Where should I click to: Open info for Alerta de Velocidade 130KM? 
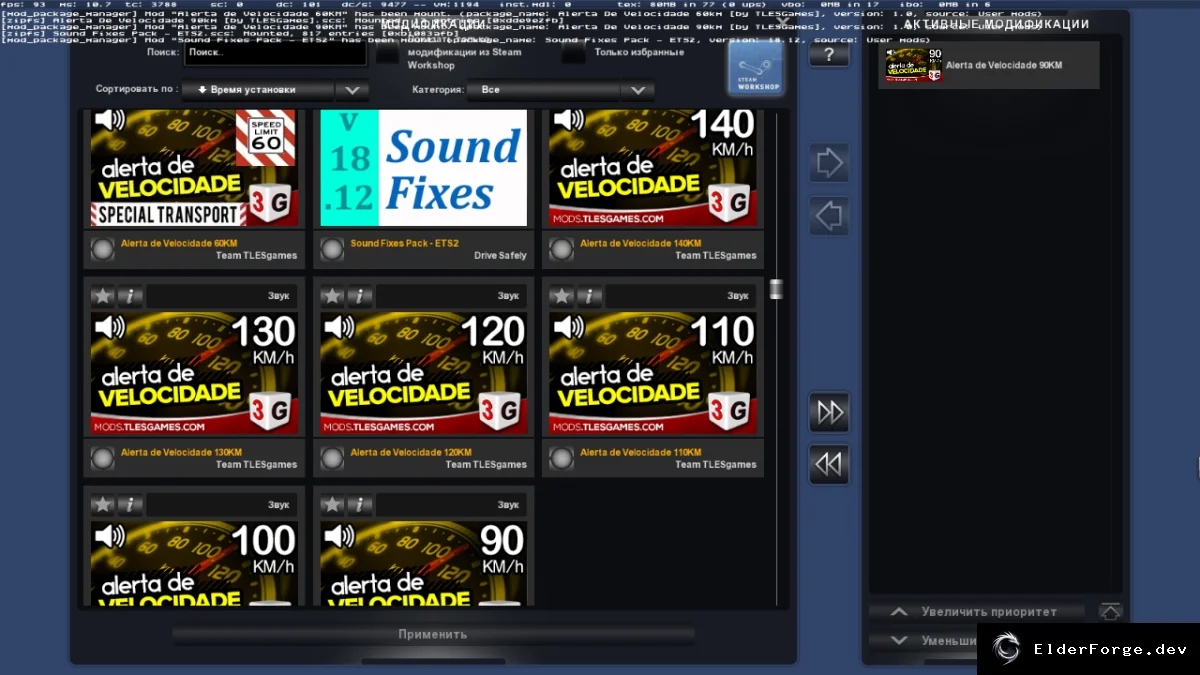pyautogui.click(x=130, y=296)
